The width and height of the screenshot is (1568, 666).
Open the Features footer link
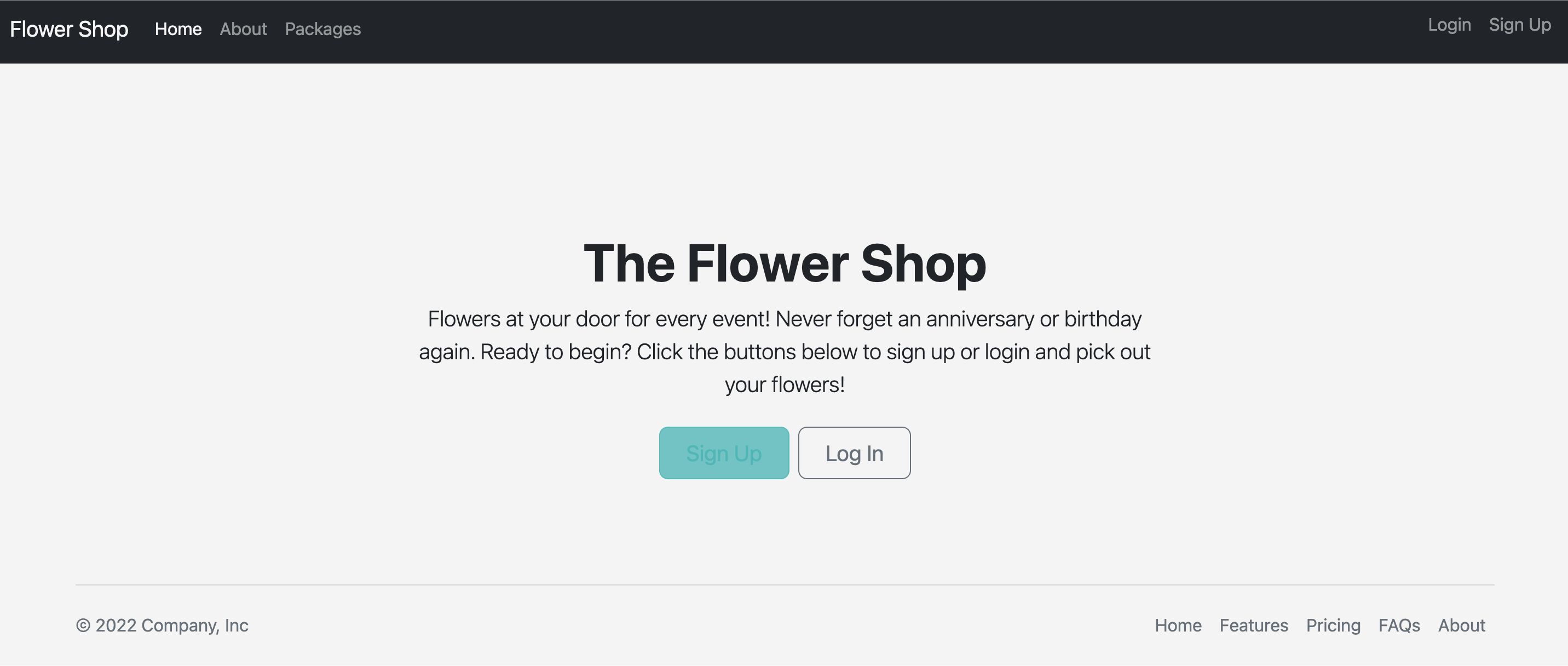click(1253, 625)
